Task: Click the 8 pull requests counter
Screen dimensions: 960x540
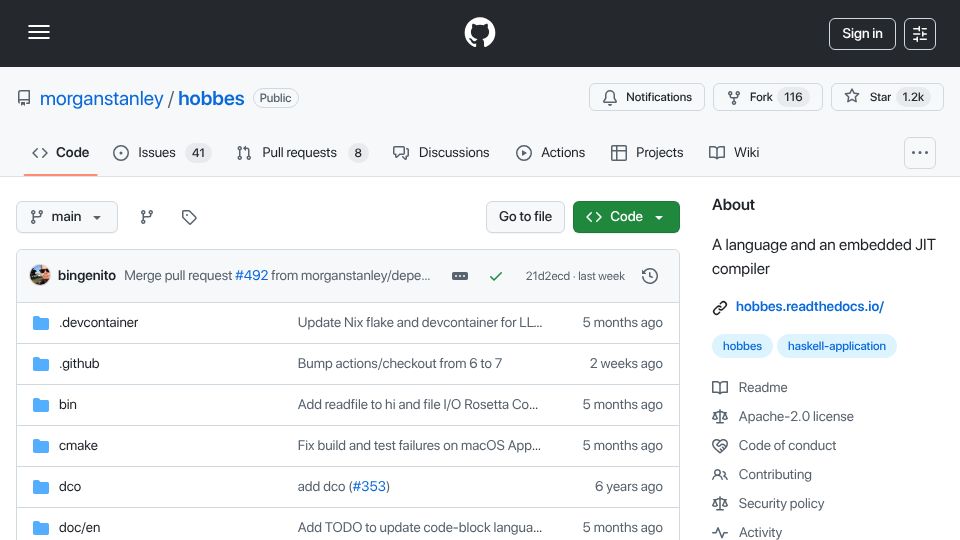Action: [x=358, y=152]
